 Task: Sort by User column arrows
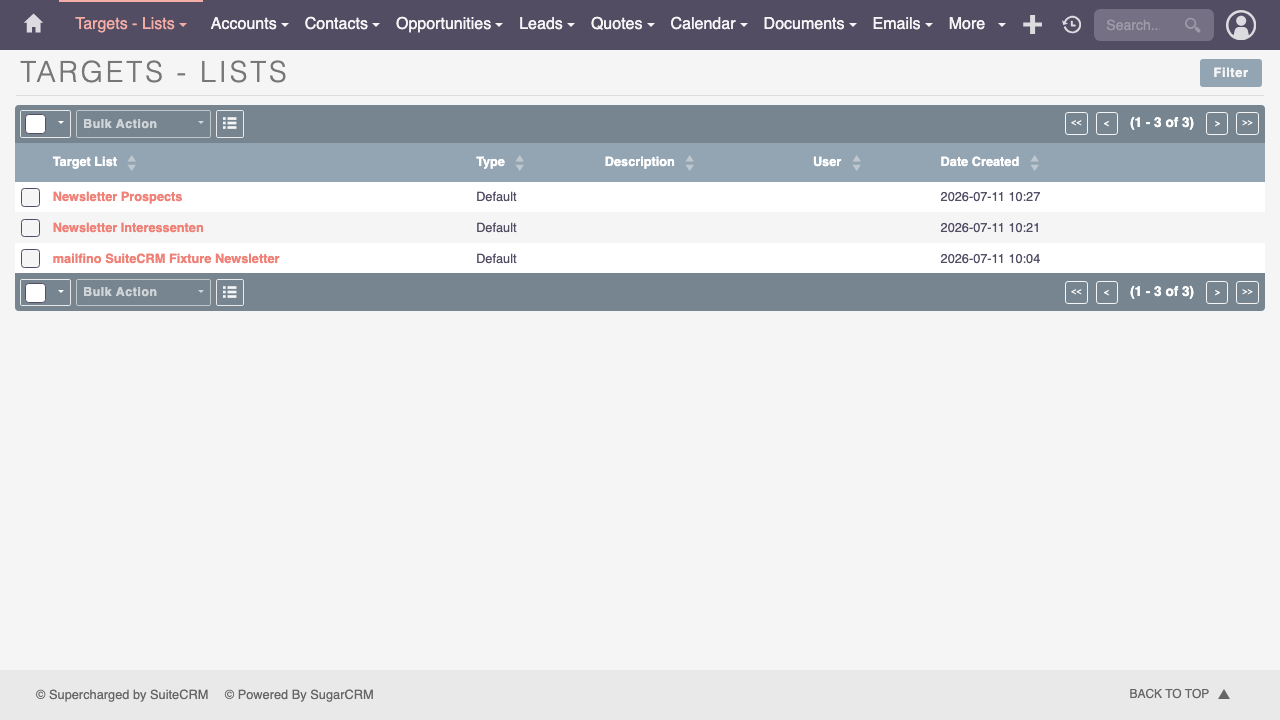(856, 162)
